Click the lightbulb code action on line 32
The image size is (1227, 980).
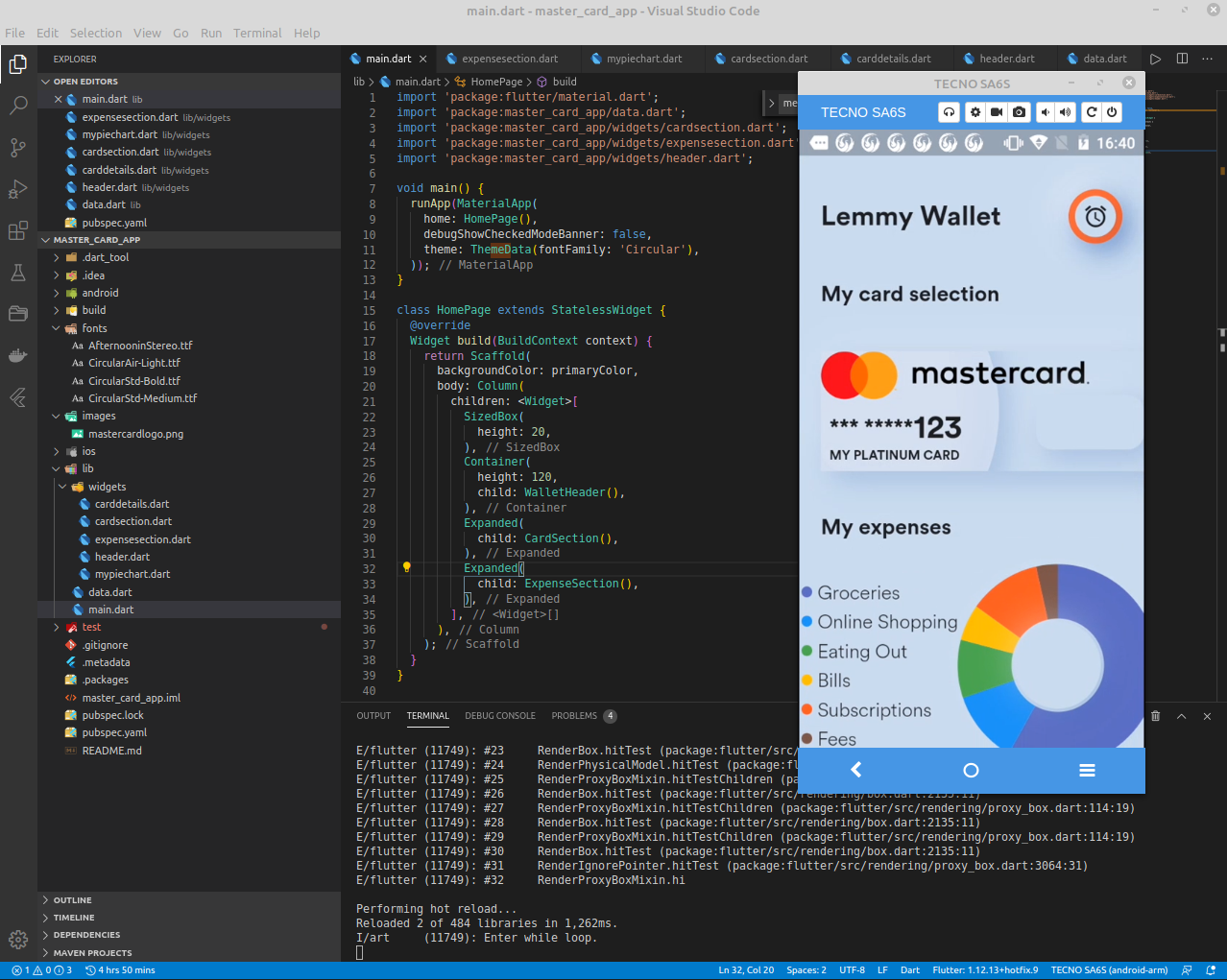click(x=406, y=567)
